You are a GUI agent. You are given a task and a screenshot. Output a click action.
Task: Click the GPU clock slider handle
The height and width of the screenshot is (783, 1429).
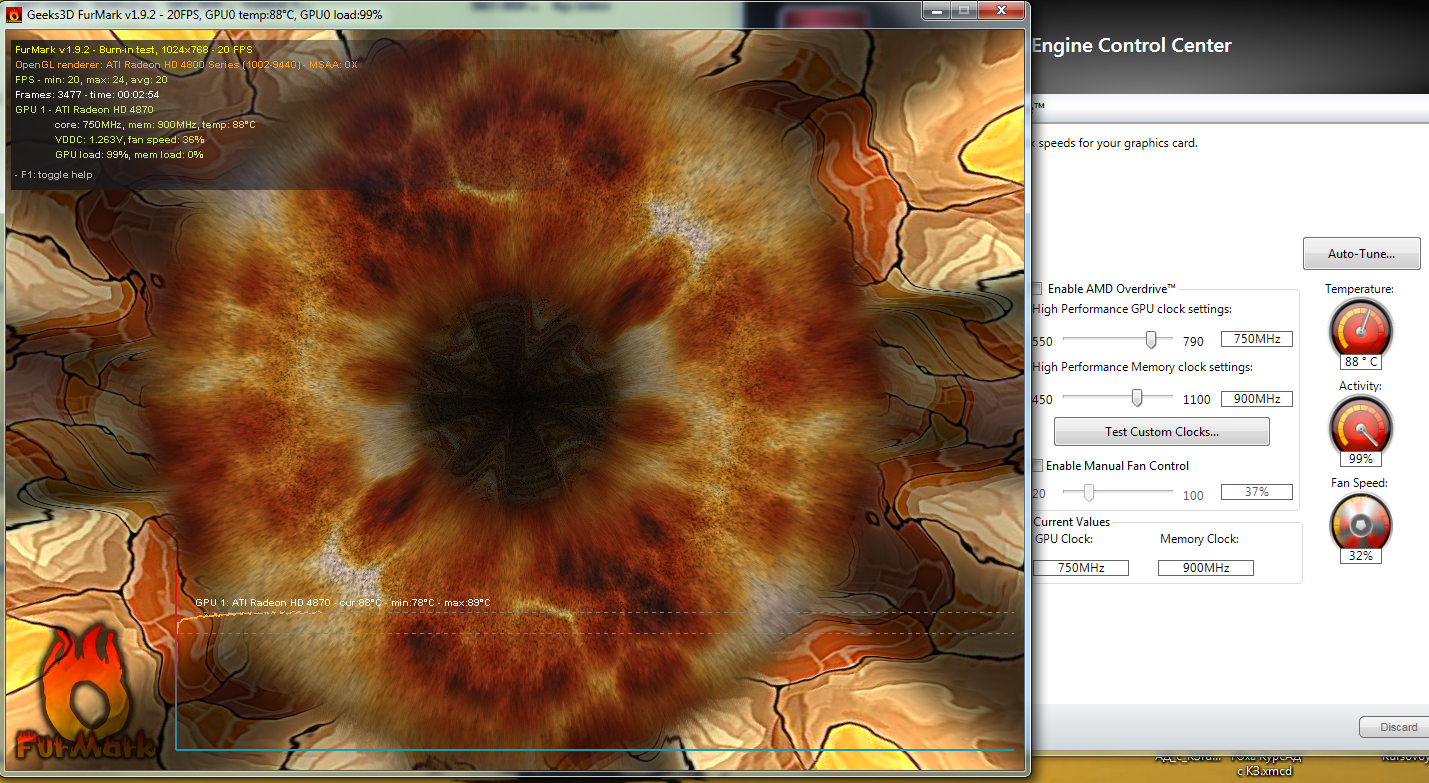[1151, 340]
